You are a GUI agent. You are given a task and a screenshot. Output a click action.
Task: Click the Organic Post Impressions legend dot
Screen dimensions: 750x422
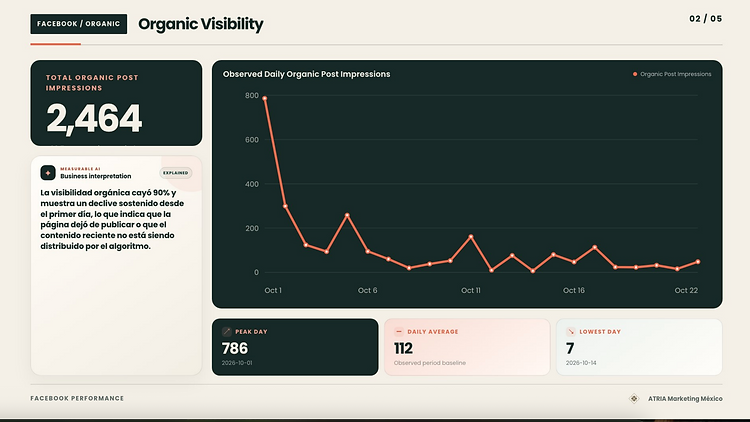[x=635, y=74]
